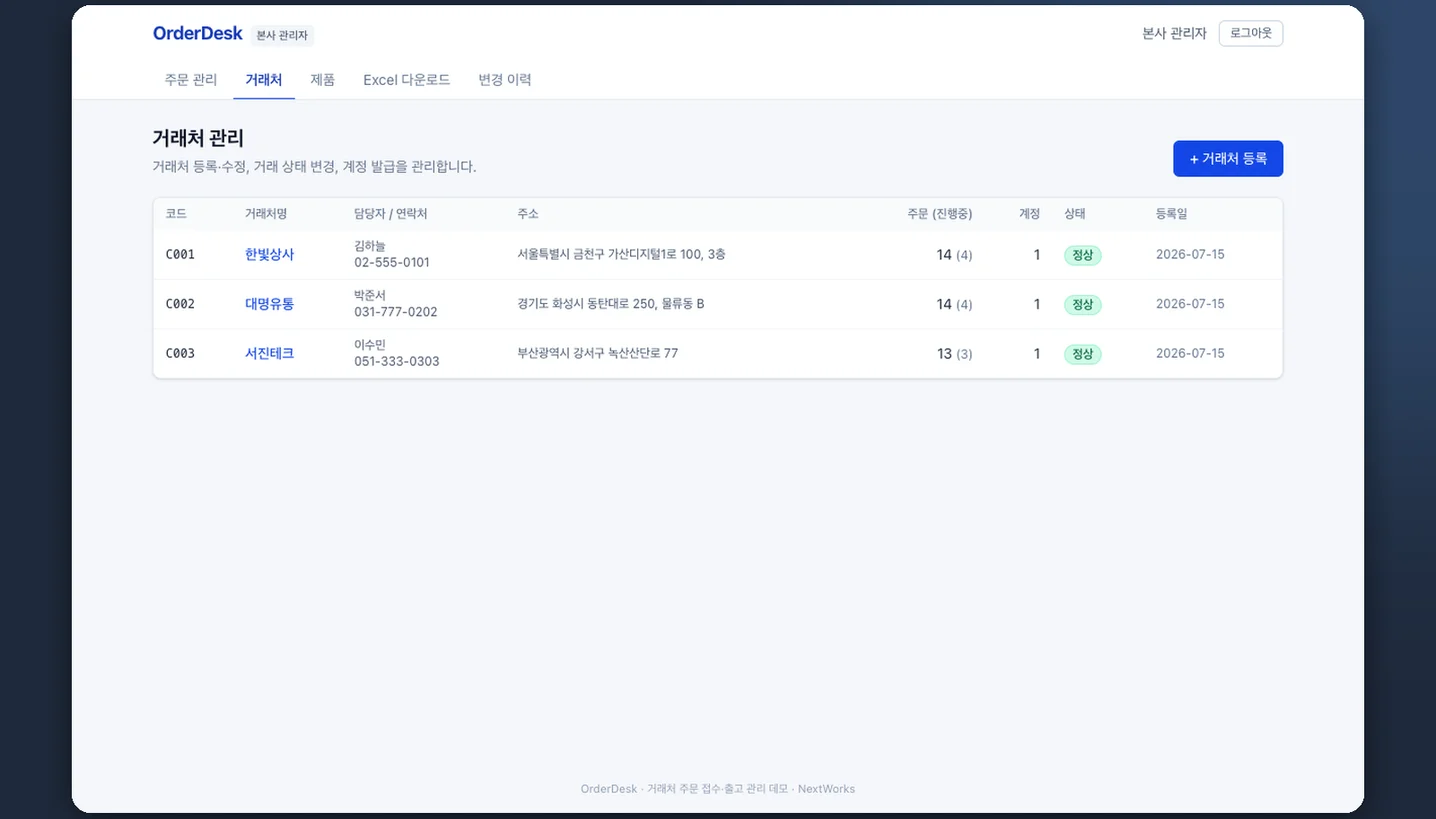Click phone number 031-777-0202

[x=396, y=312]
